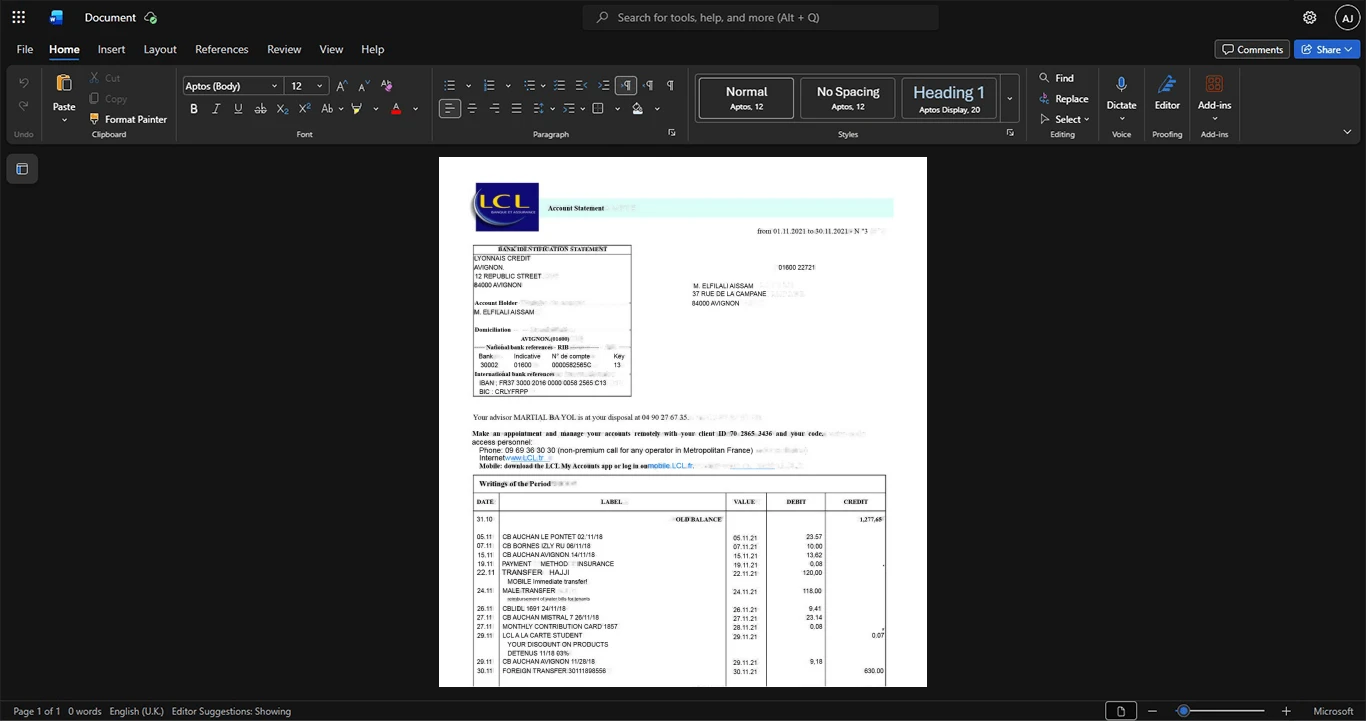
Task: Apply subscript formatting
Action: (x=283, y=108)
